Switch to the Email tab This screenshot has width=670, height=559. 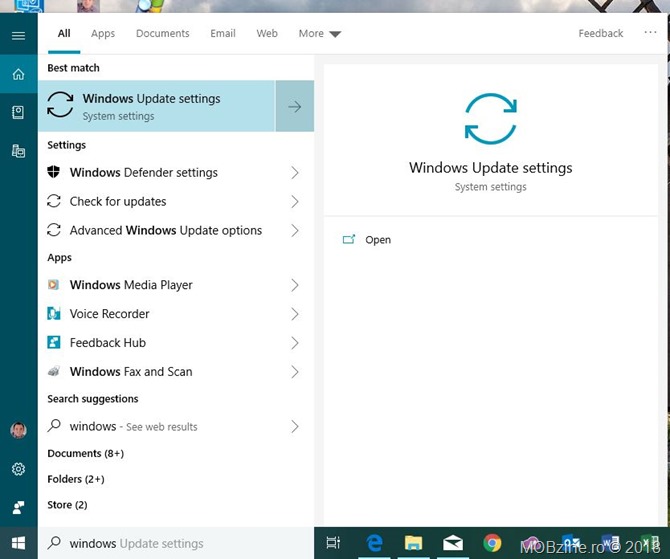pos(223,33)
